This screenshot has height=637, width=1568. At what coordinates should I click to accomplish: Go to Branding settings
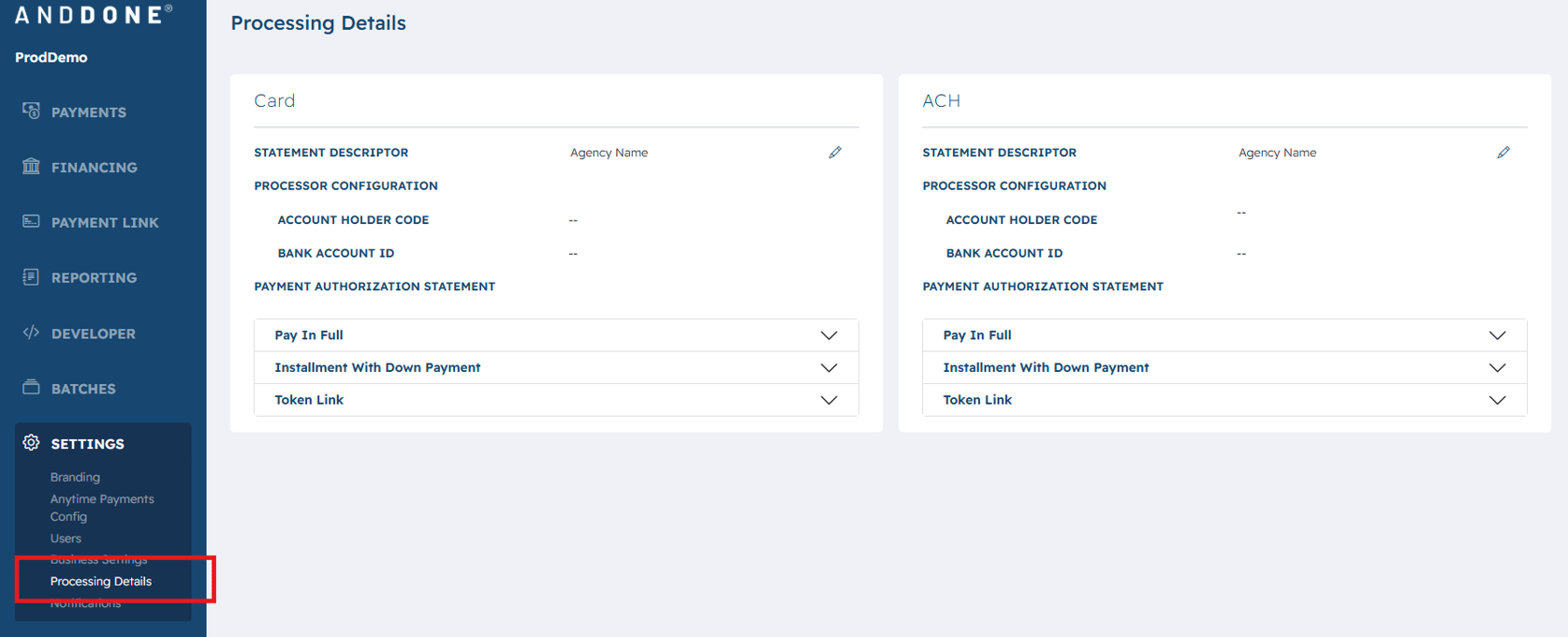coord(75,477)
